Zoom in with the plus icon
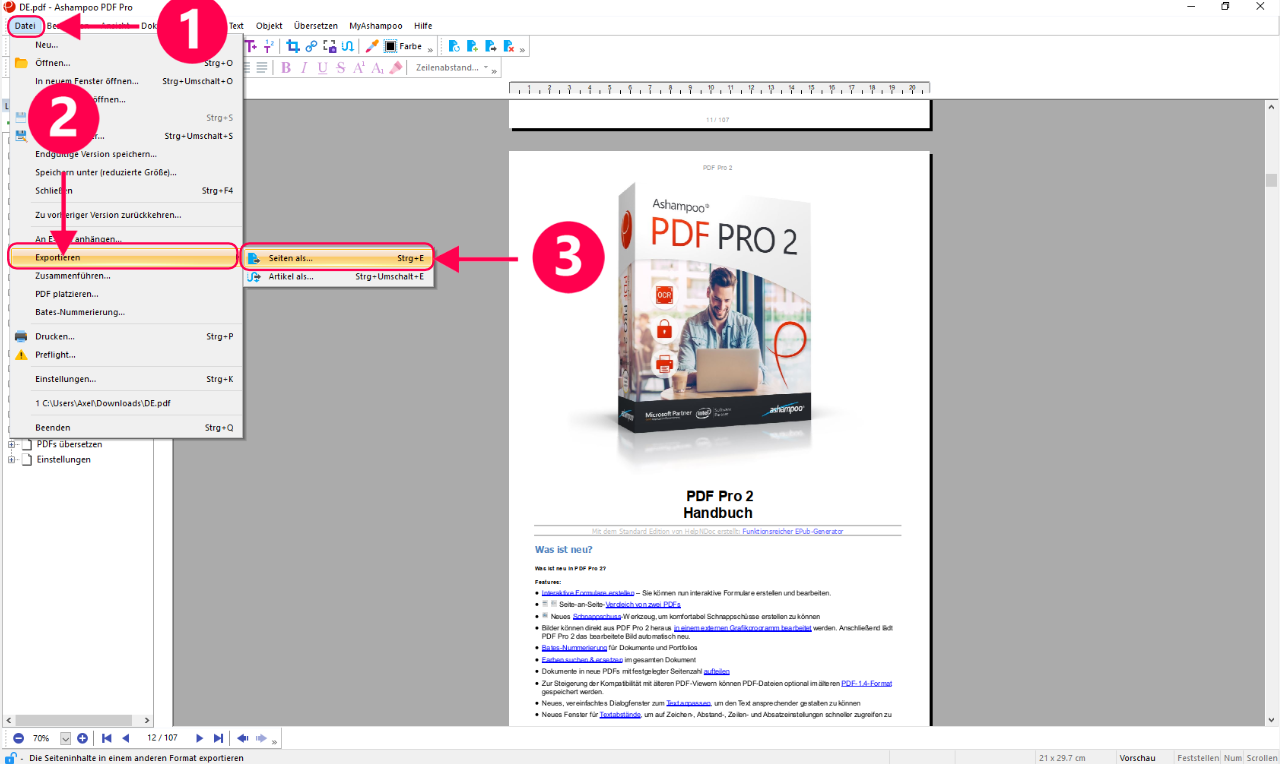Viewport: 1280px width, 764px height. pyautogui.click(x=82, y=738)
